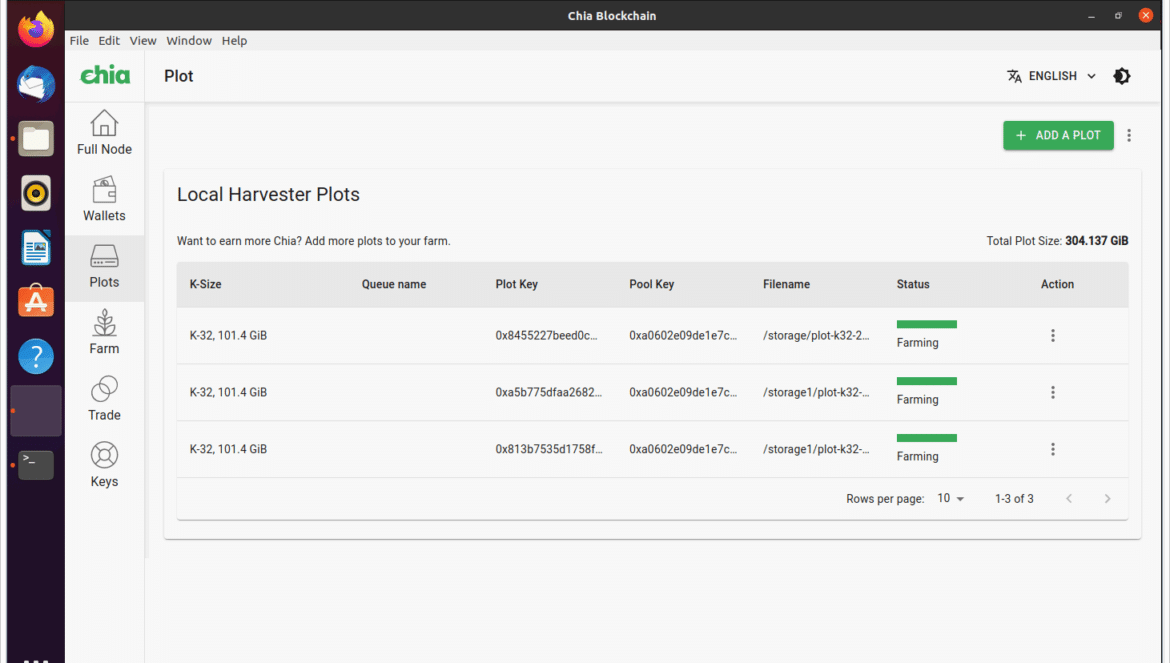The height and width of the screenshot is (663, 1170).
Task: Click the filename /storage/plot-k32-2...
Action: tap(816, 336)
